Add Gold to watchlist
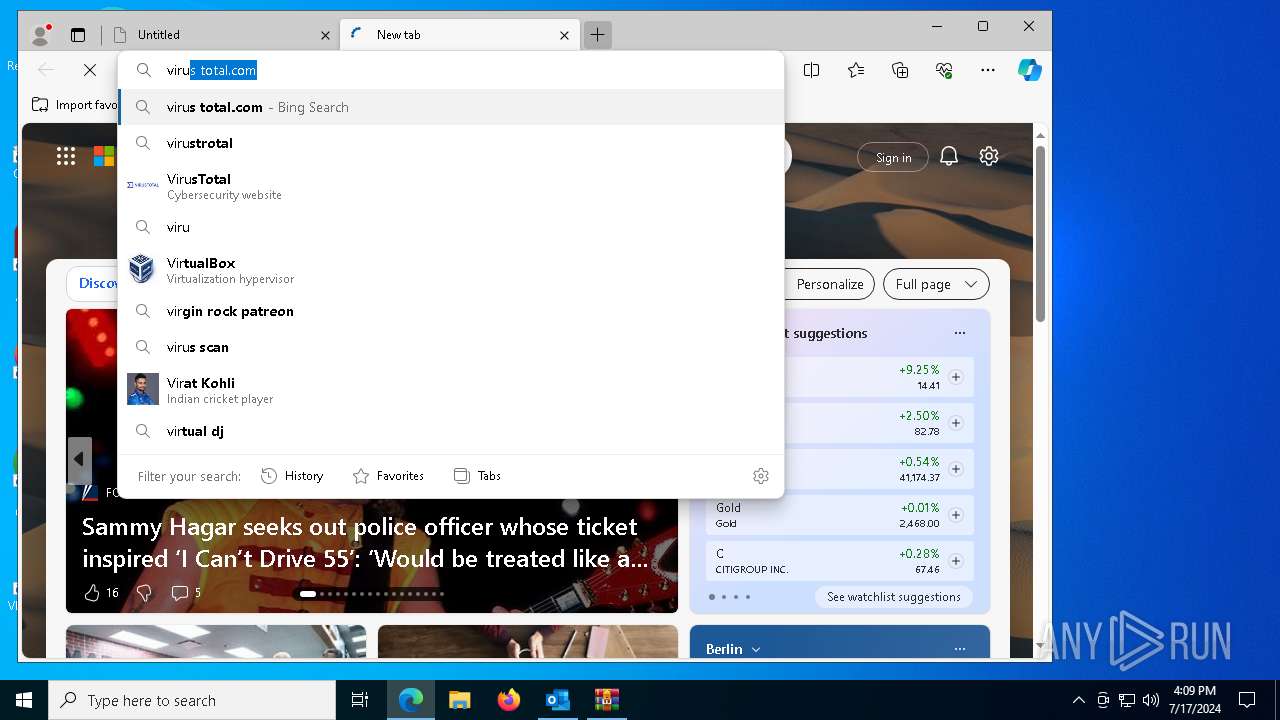This screenshot has width=1280, height=720. [x=956, y=515]
